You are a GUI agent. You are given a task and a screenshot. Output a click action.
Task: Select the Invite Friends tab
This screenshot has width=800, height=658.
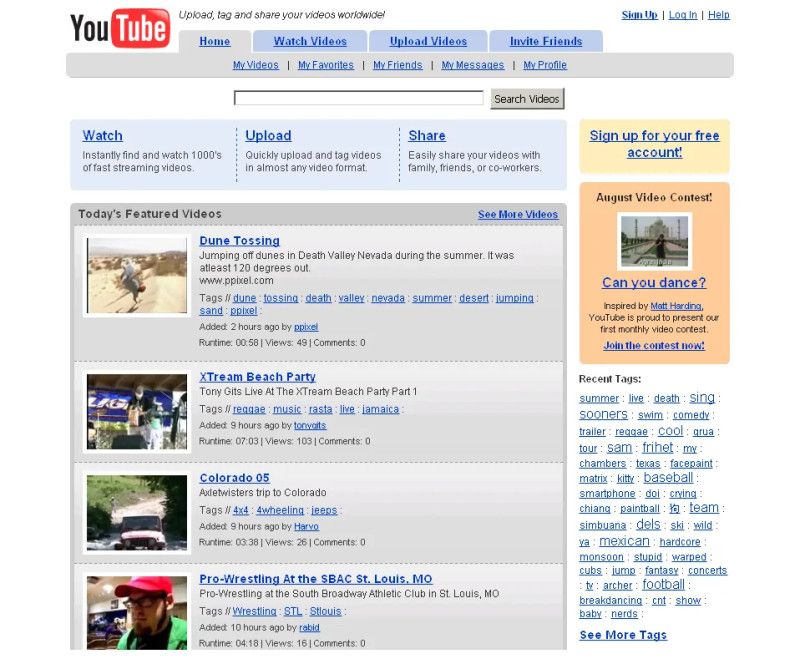(546, 41)
